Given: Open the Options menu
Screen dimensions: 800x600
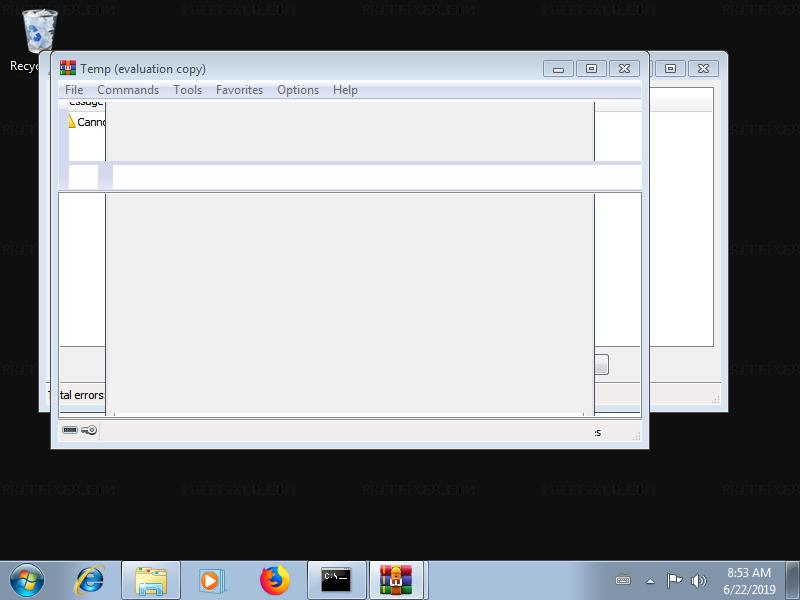Looking at the screenshot, I should [298, 90].
